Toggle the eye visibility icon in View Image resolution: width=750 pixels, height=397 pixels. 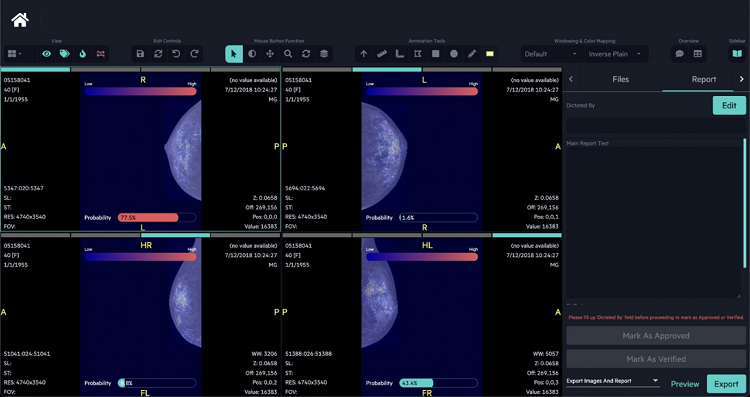46,54
